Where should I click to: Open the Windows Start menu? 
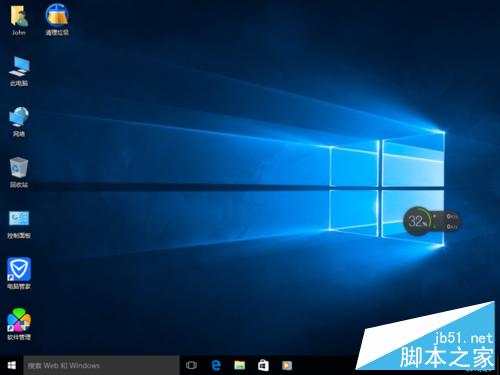pos(12,365)
